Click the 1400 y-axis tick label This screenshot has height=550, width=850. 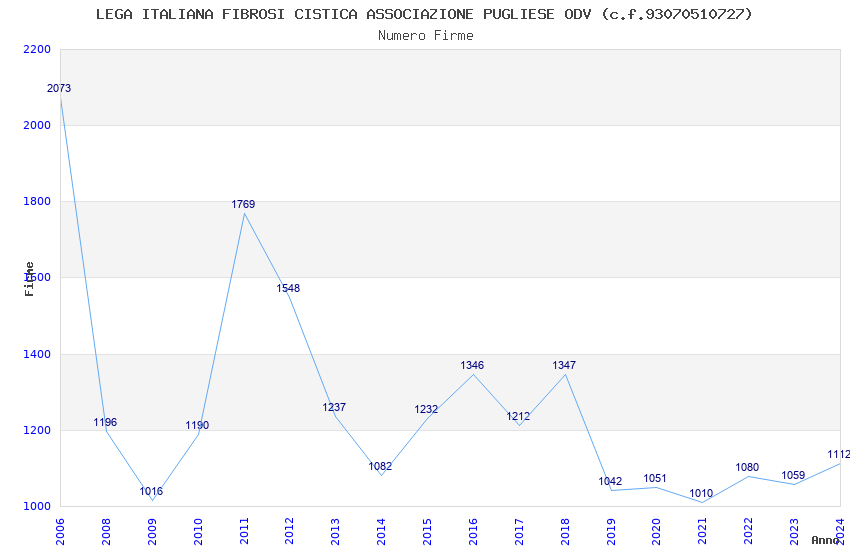[37, 354]
